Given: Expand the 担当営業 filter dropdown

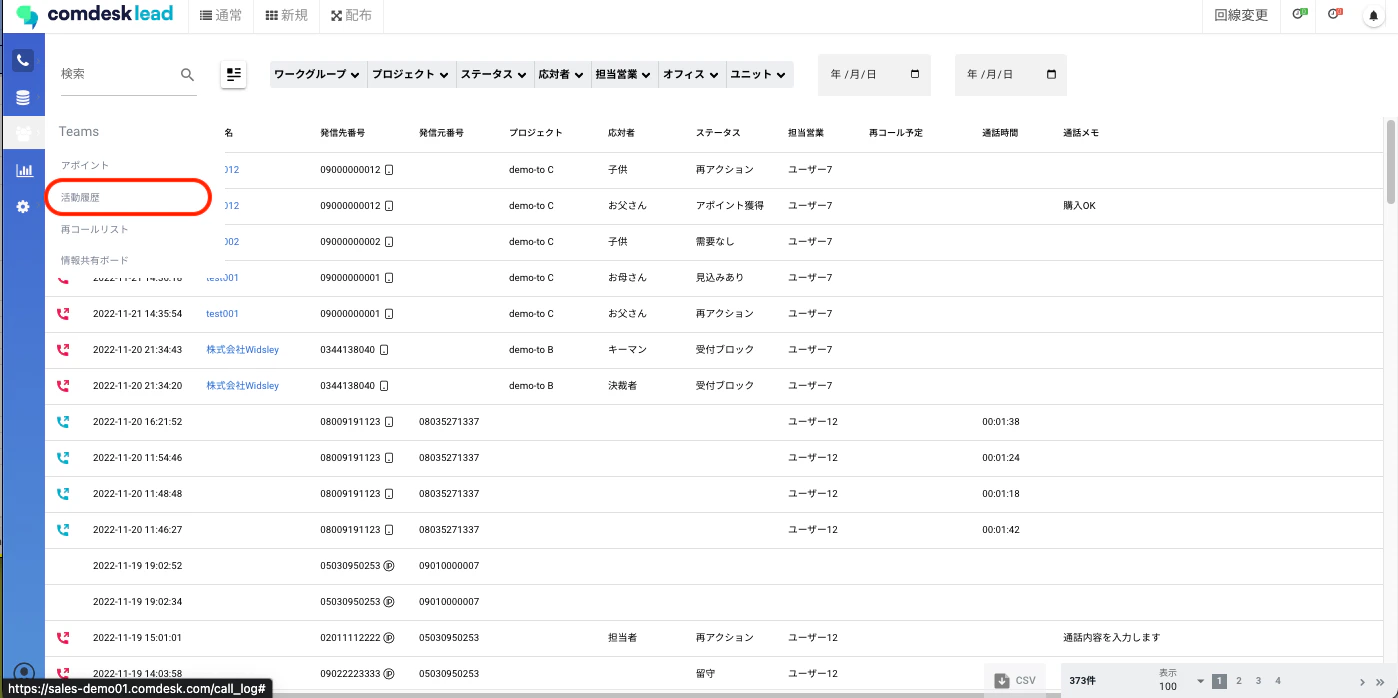Looking at the screenshot, I should 624,74.
